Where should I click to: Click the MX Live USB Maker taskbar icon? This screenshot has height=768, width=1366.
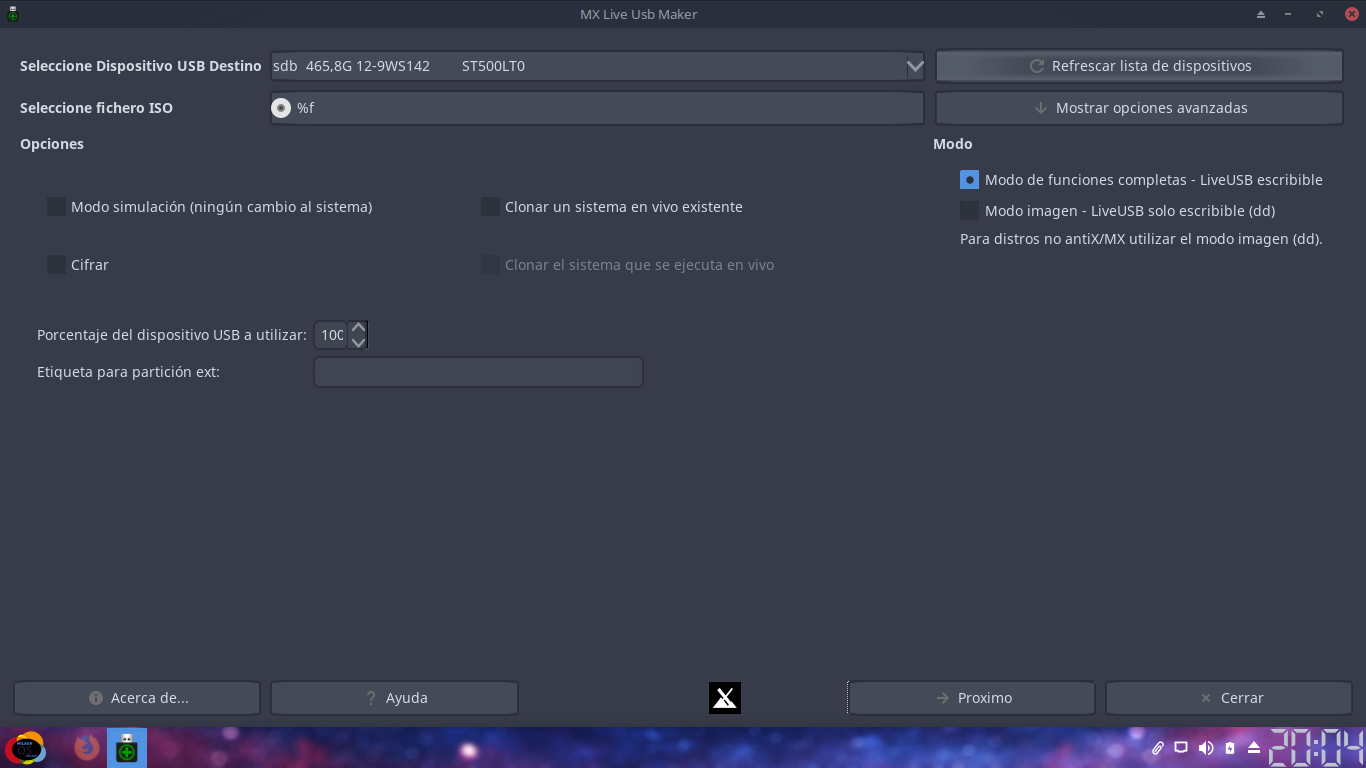tap(127, 748)
